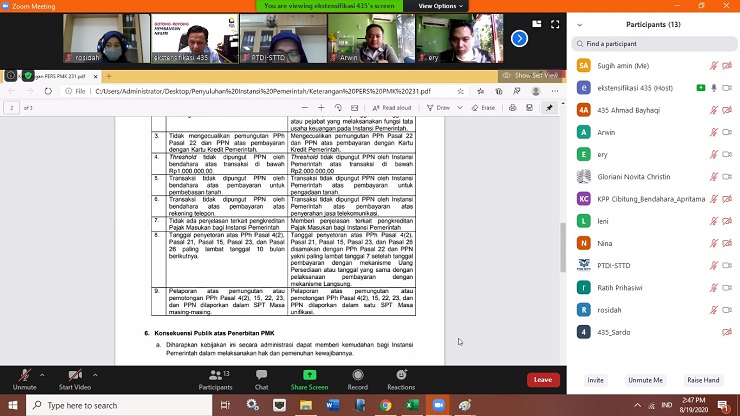The height and width of the screenshot is (416, 740).
Task: Click Arwin's video thumbnail
Action: tap(378, 38)
